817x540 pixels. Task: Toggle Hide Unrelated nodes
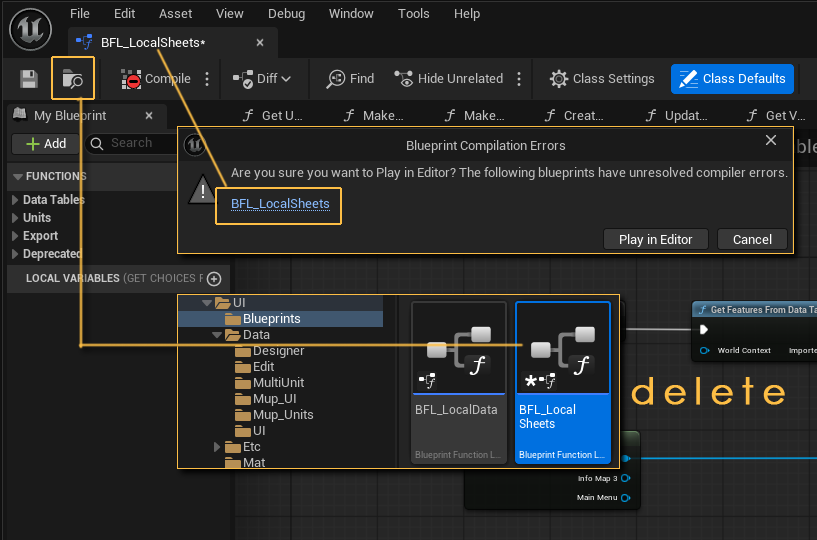449,79
